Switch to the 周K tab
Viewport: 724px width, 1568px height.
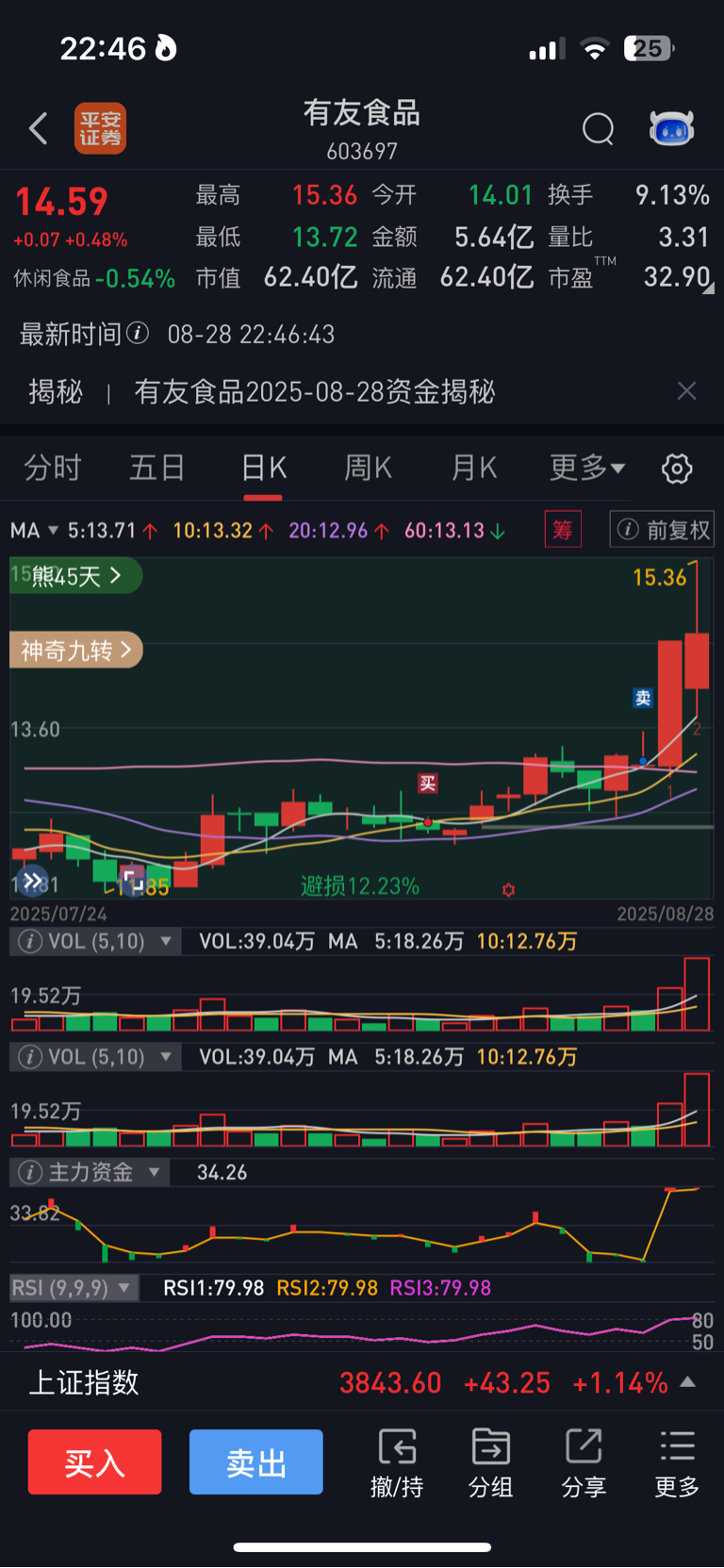(368, 468)
